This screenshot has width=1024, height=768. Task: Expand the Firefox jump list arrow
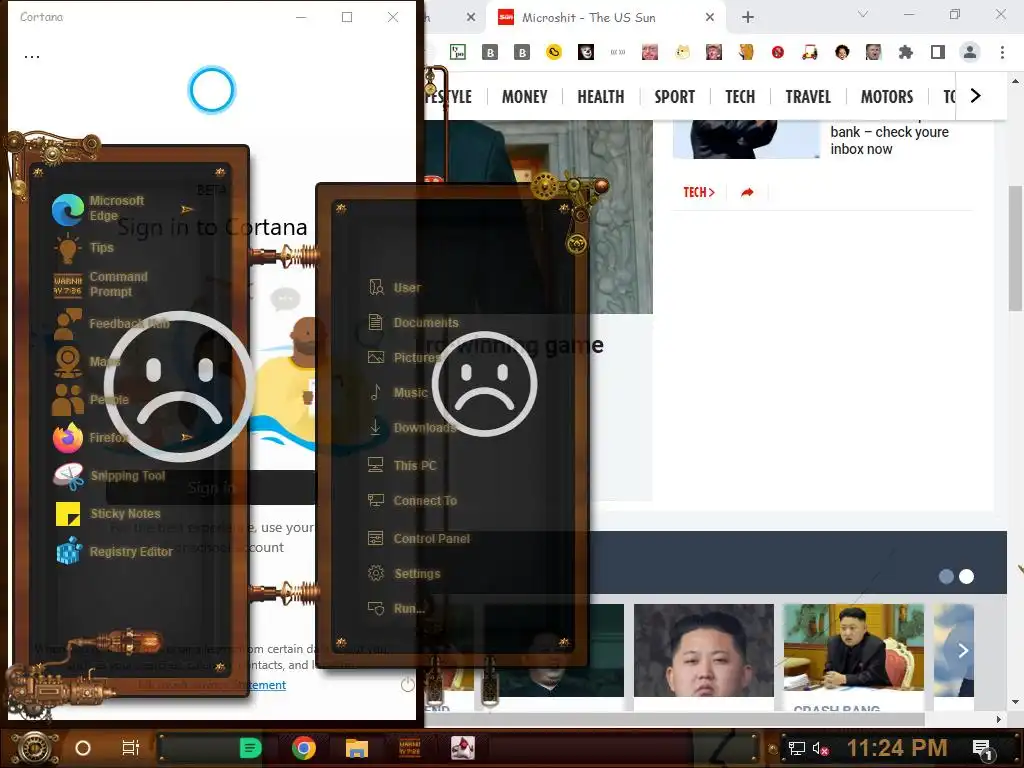coord(187,437)
